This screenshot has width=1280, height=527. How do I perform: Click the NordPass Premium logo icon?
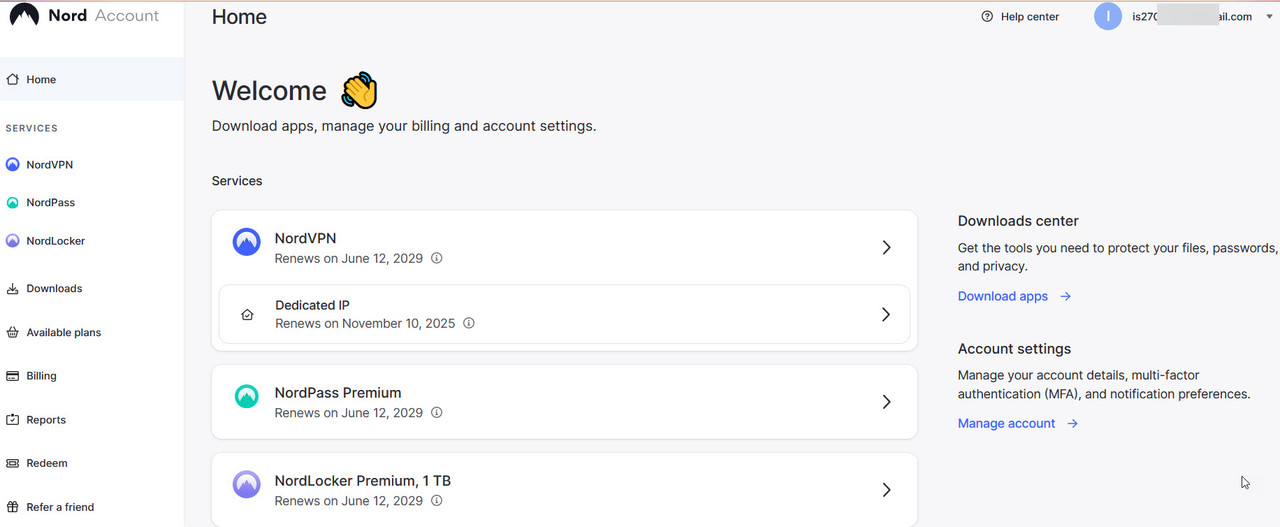tap(247, 397)
